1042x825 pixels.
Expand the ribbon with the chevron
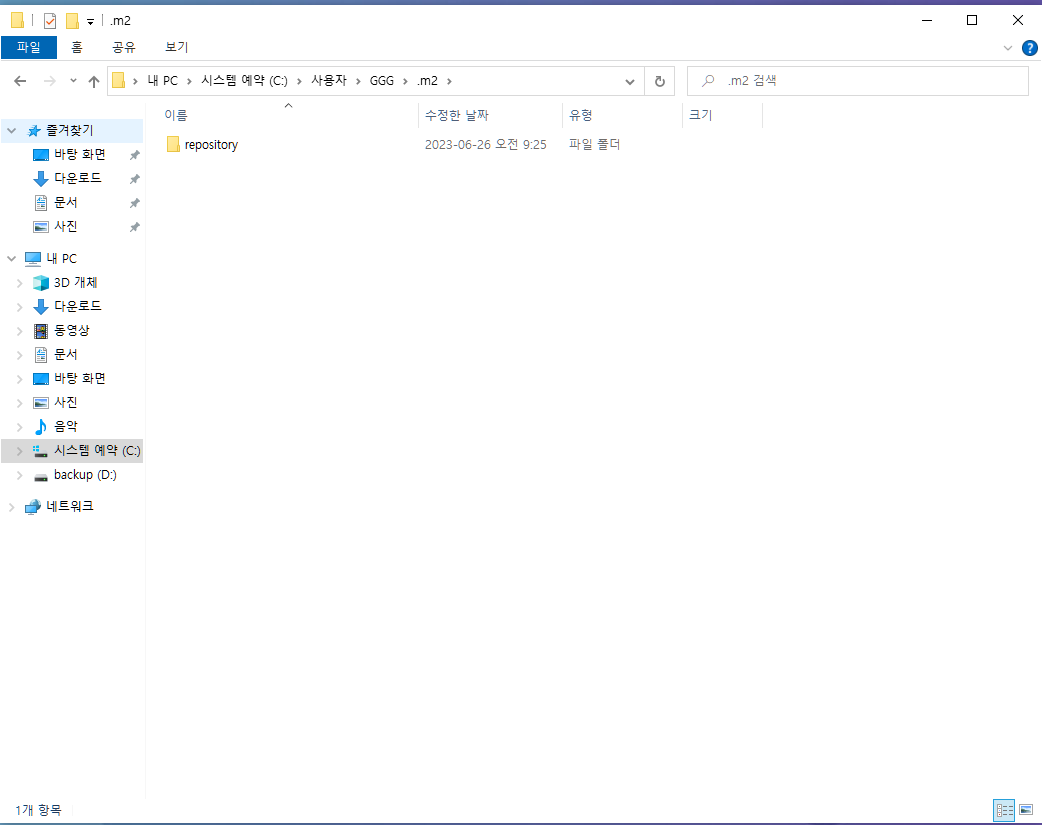point(1007,48)
